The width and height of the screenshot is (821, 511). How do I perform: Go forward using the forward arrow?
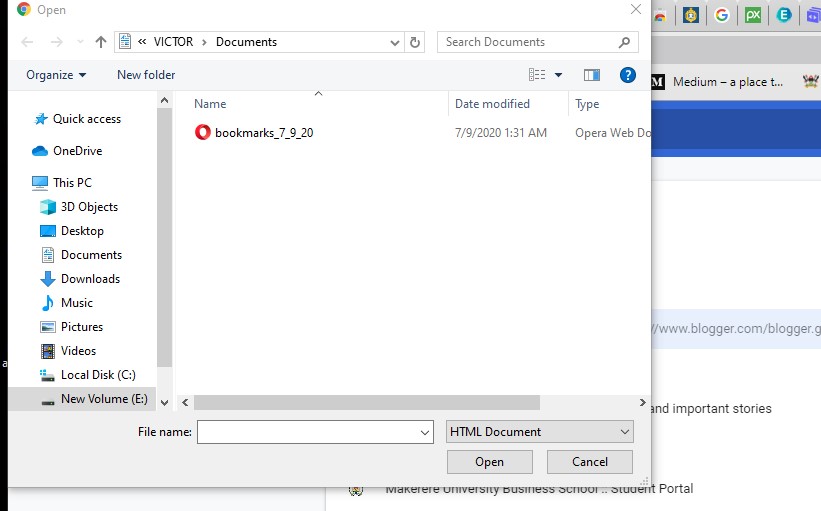coord(57,42)
